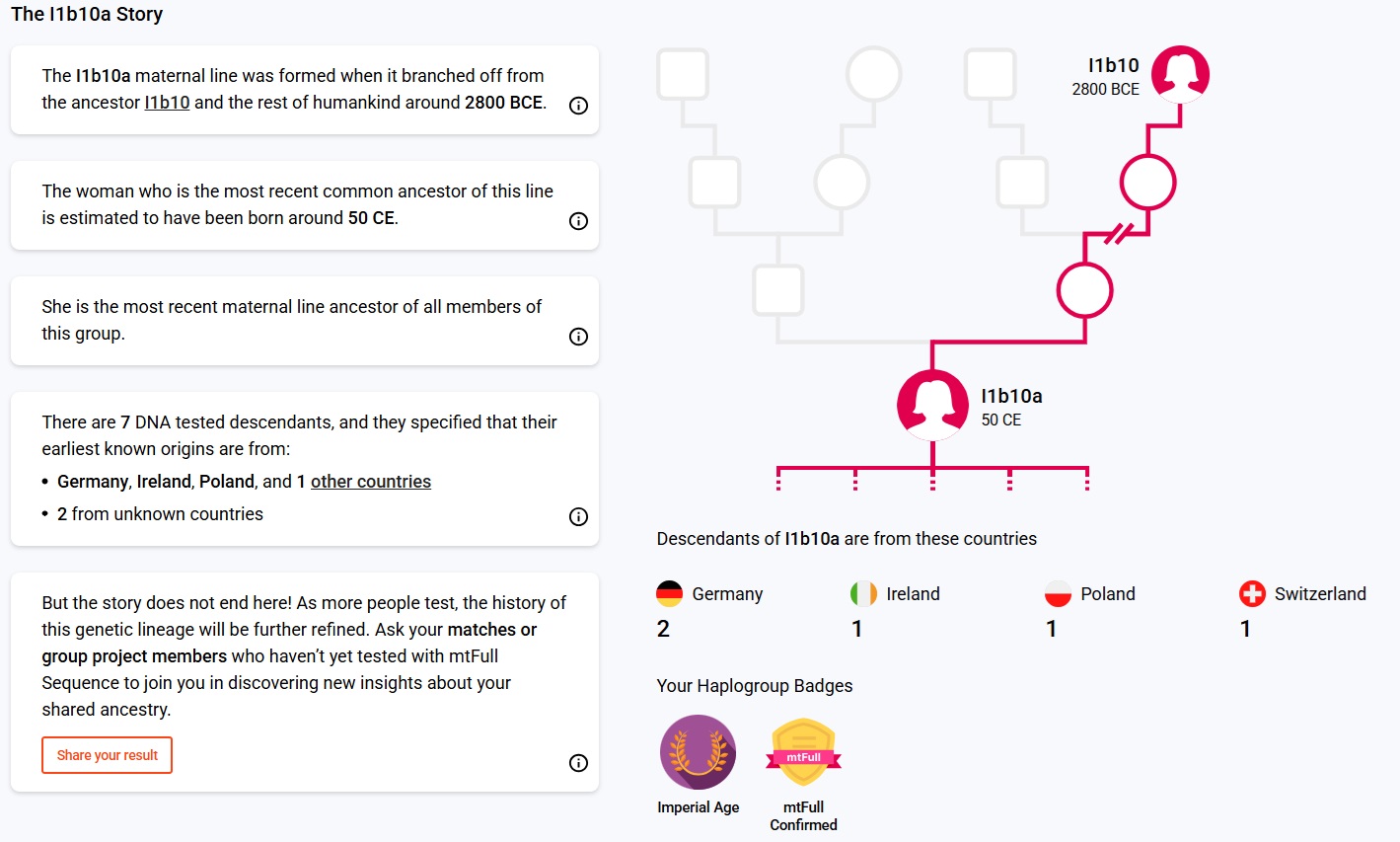Click the mtFull Confirmed badge

click(x=803, y=753)
